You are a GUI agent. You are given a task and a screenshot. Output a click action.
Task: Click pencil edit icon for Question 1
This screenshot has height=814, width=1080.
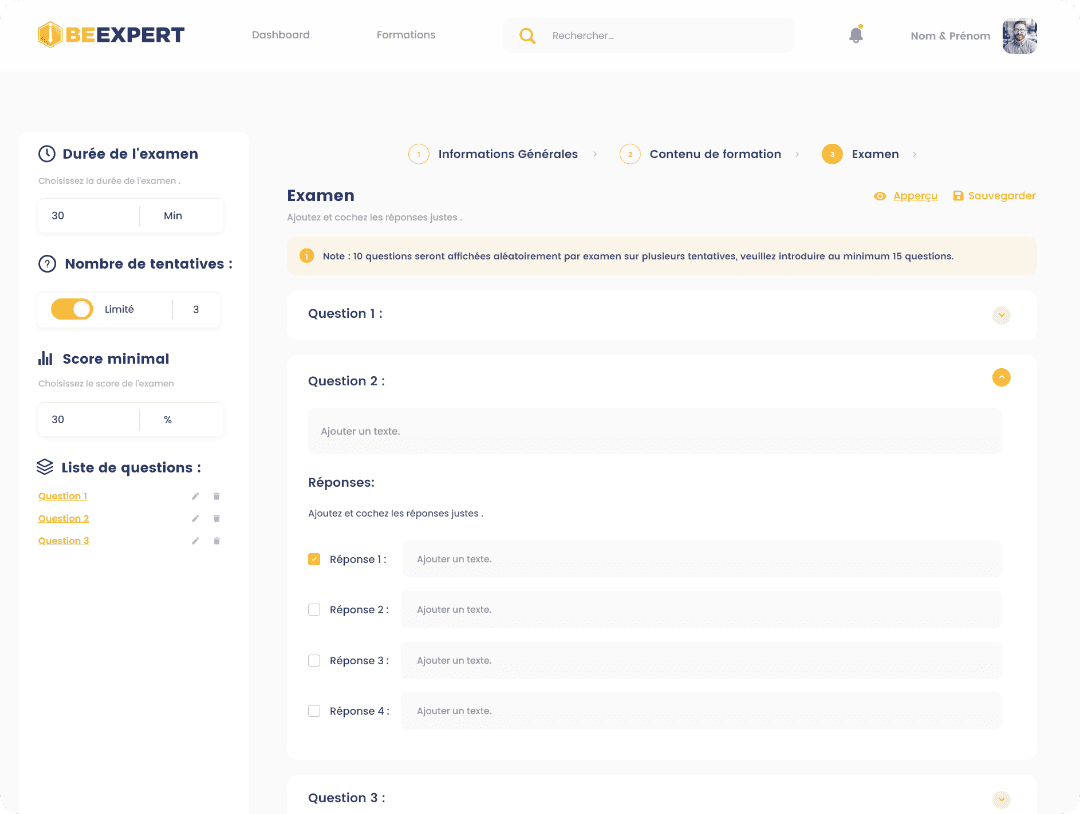(196, 496)
